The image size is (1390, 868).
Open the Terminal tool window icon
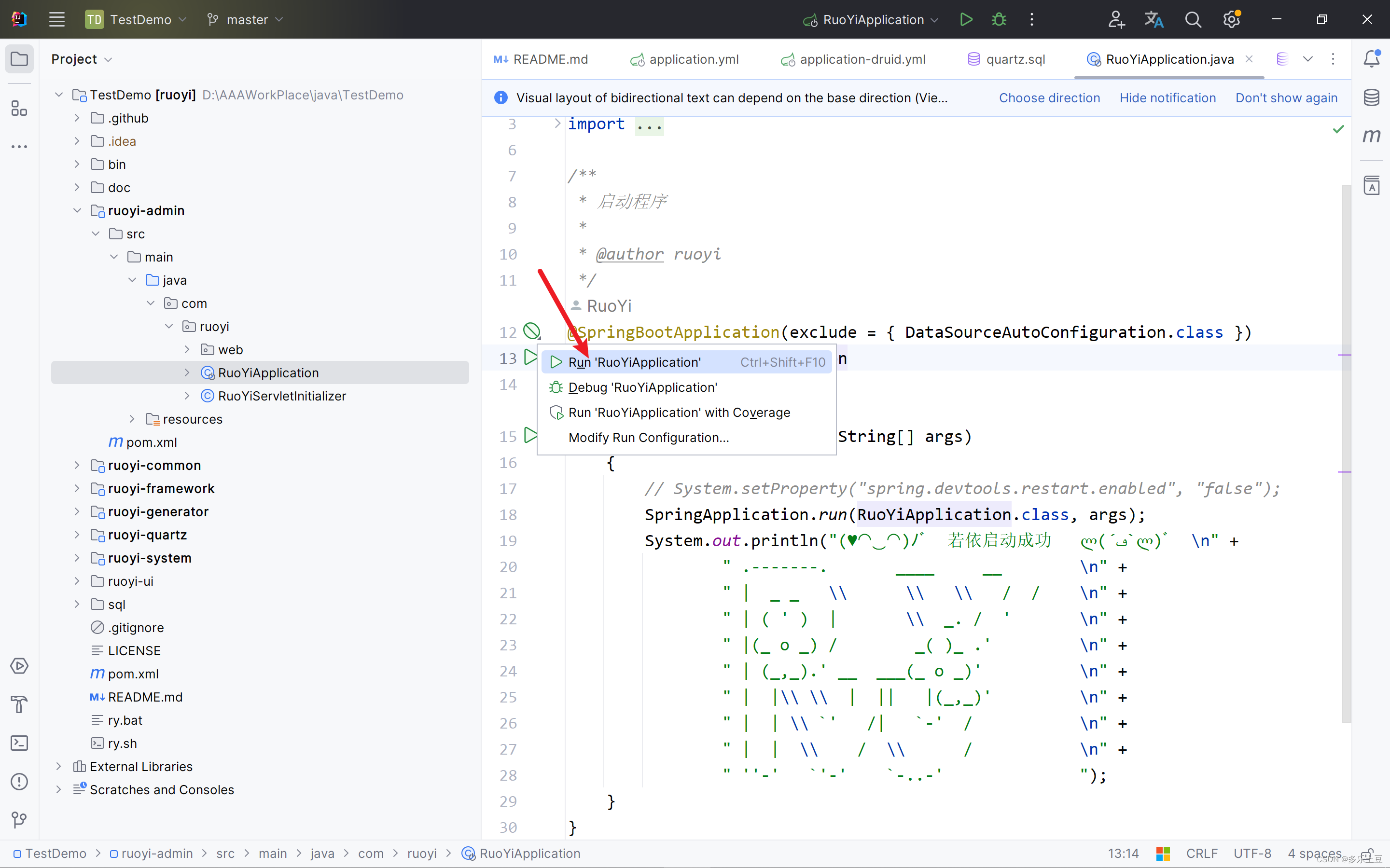[19, 743]
